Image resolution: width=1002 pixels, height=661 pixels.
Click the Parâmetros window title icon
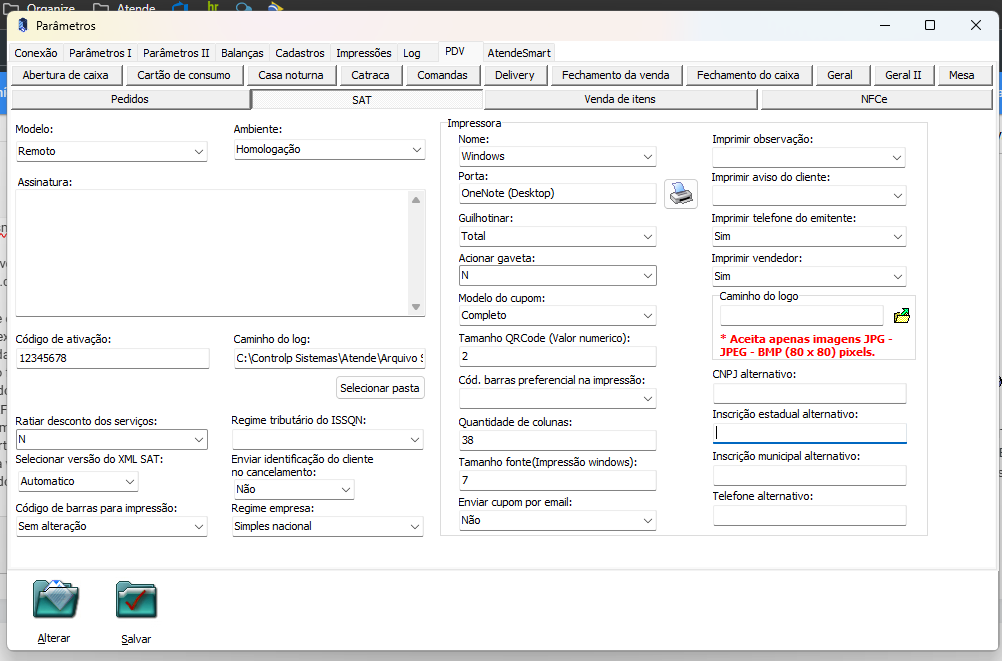coord(23,26)
